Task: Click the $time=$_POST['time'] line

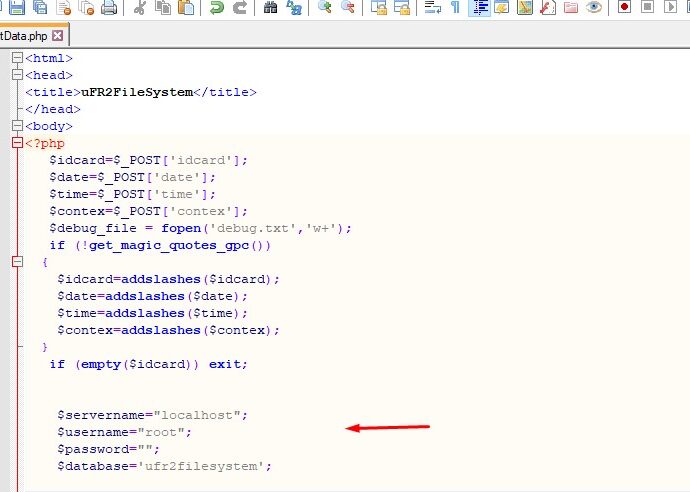Action: click(x=132, y=194)
